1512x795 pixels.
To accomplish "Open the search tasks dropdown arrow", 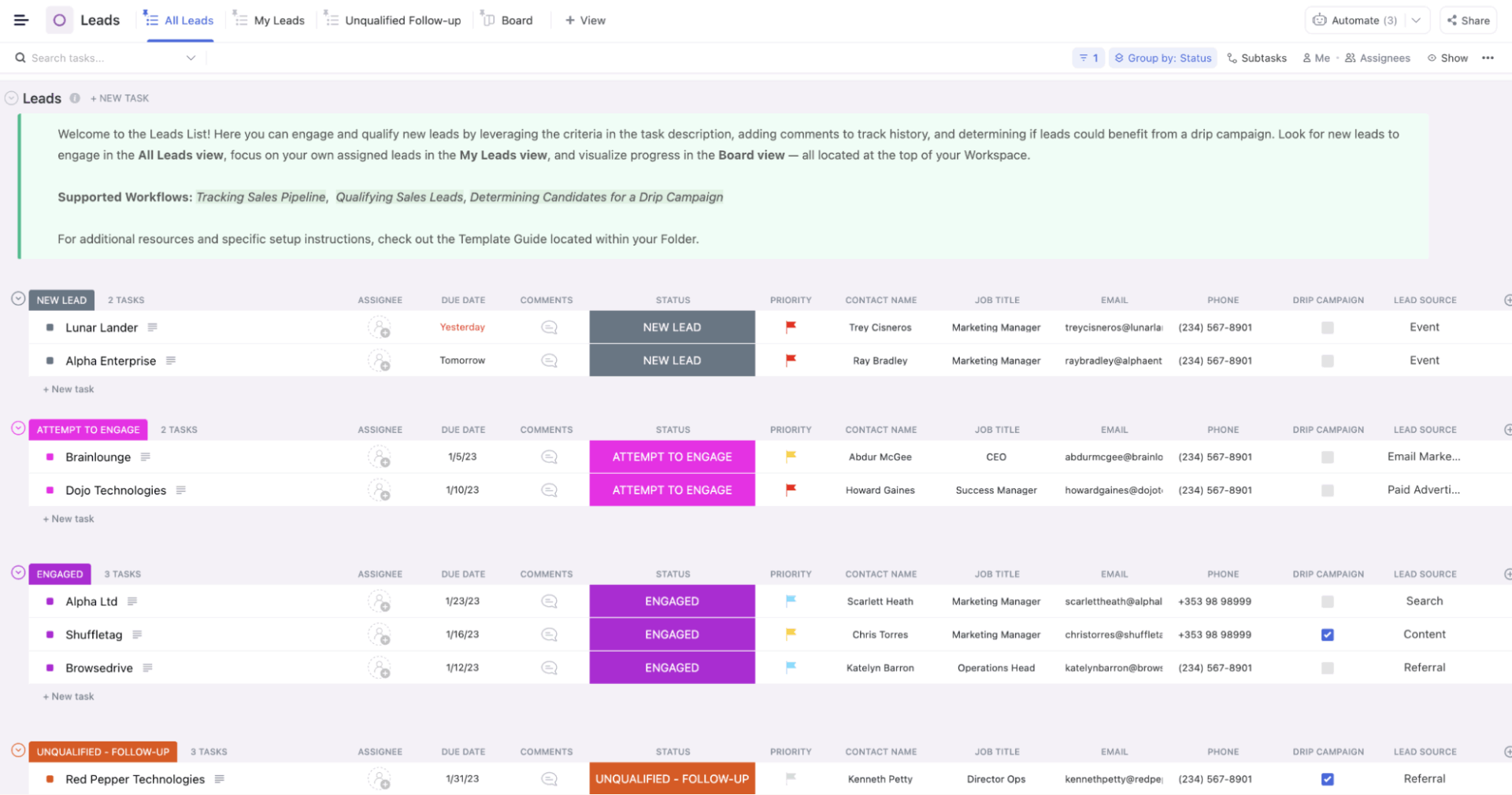I will point(191,57).
